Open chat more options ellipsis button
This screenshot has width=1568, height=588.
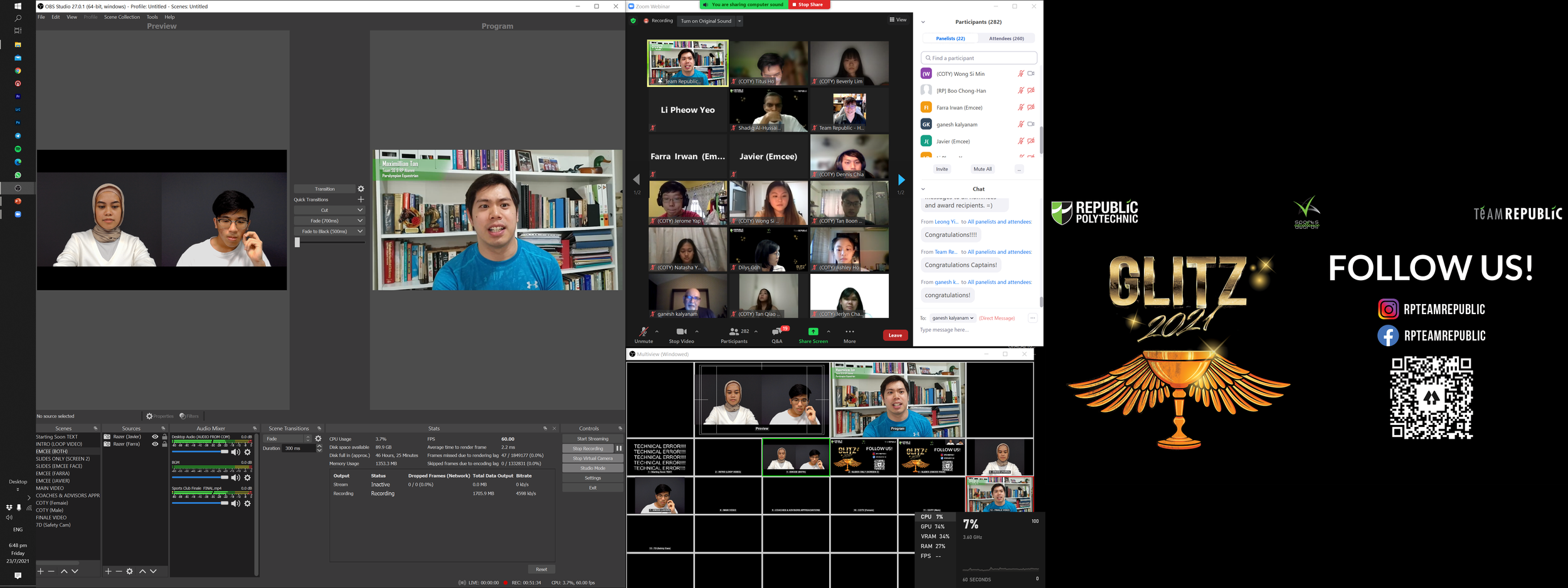click(1032, 318)
